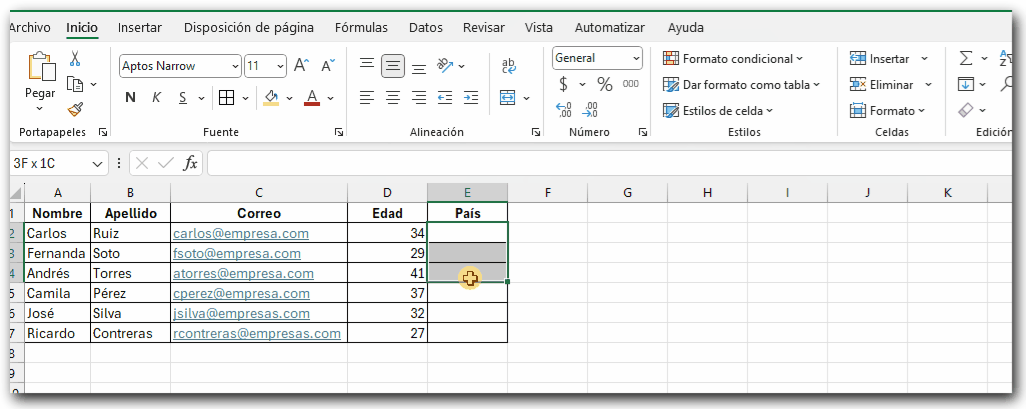Click the AutoSum sigma icon

(966, 59)
